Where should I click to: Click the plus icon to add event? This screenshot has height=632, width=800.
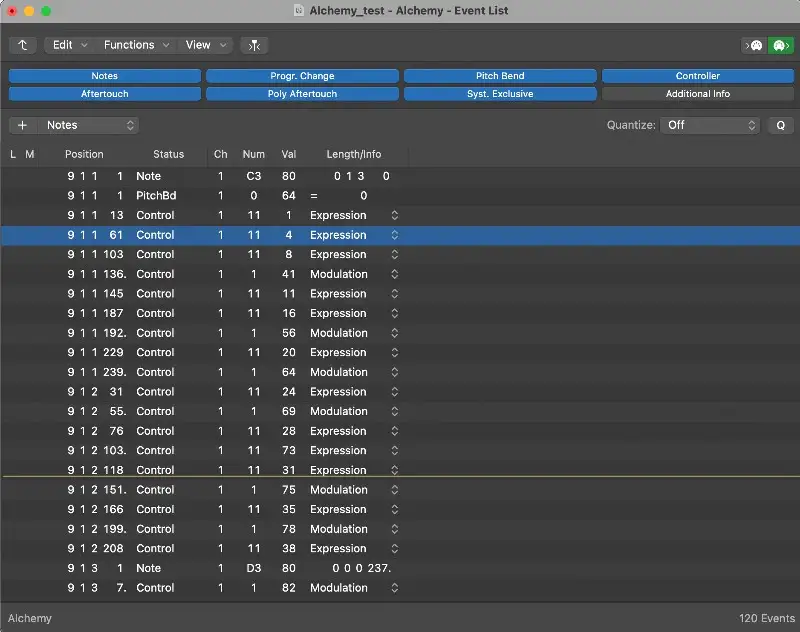(23, 125)
